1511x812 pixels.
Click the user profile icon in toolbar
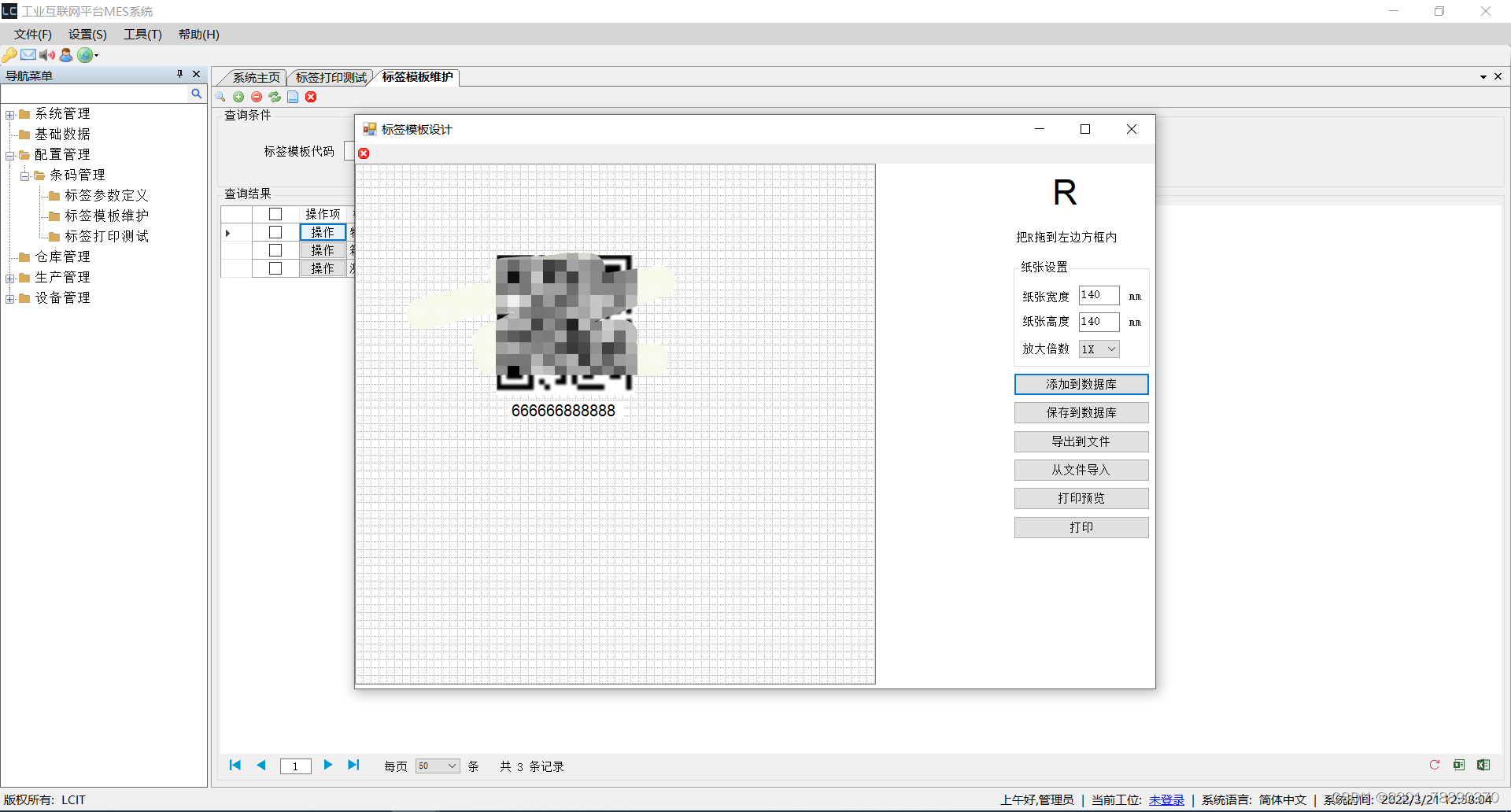pos(66,55)
